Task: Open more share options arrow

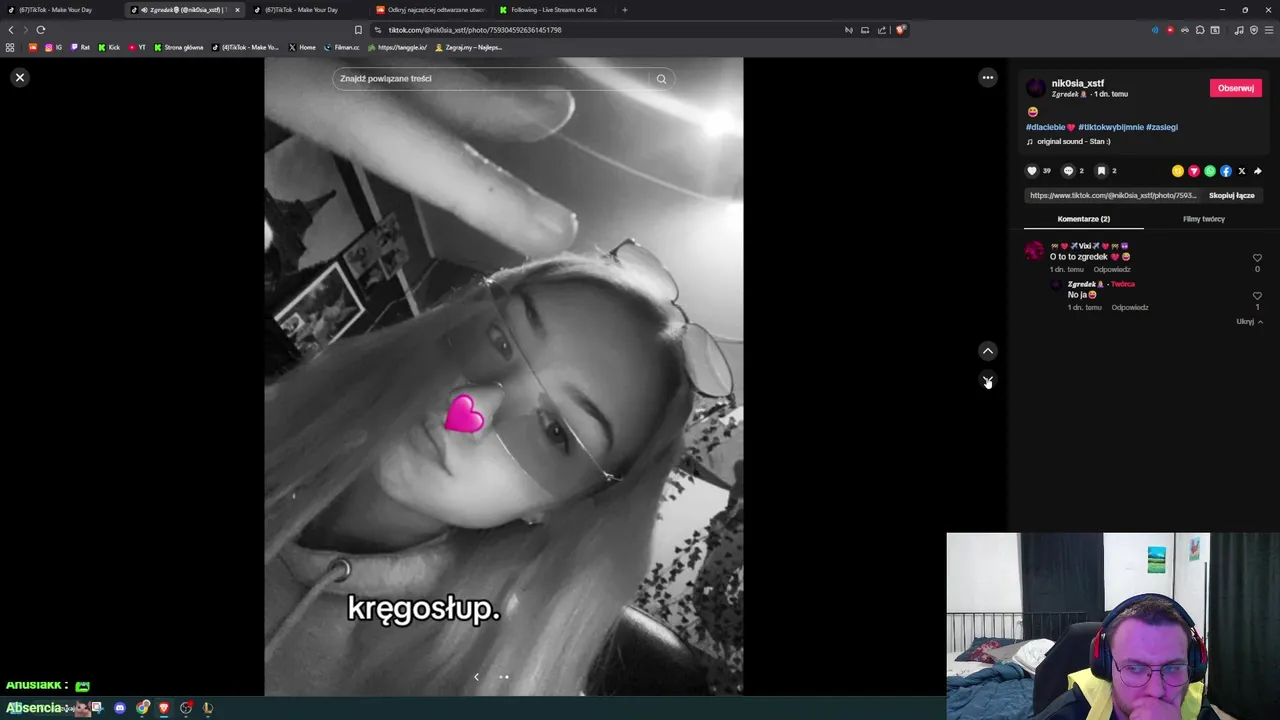Action: pos(1258,171)
